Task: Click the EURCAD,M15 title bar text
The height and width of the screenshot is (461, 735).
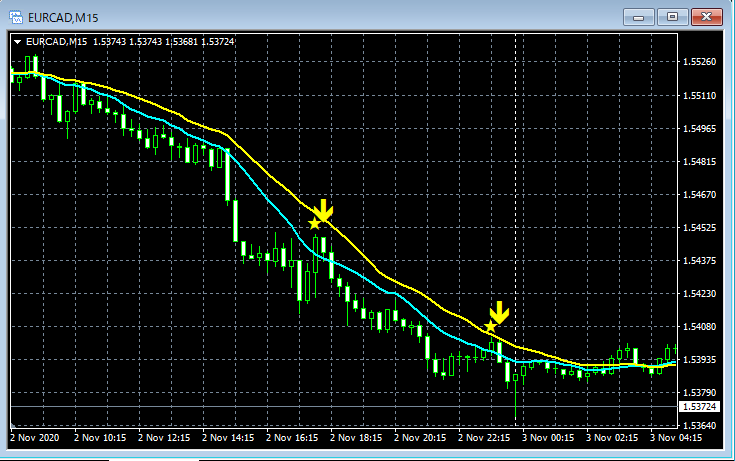Action: tap(63, 18)
